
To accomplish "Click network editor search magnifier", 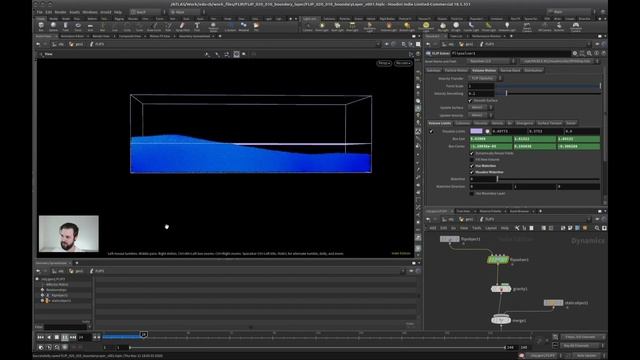I will pos(597,228).
